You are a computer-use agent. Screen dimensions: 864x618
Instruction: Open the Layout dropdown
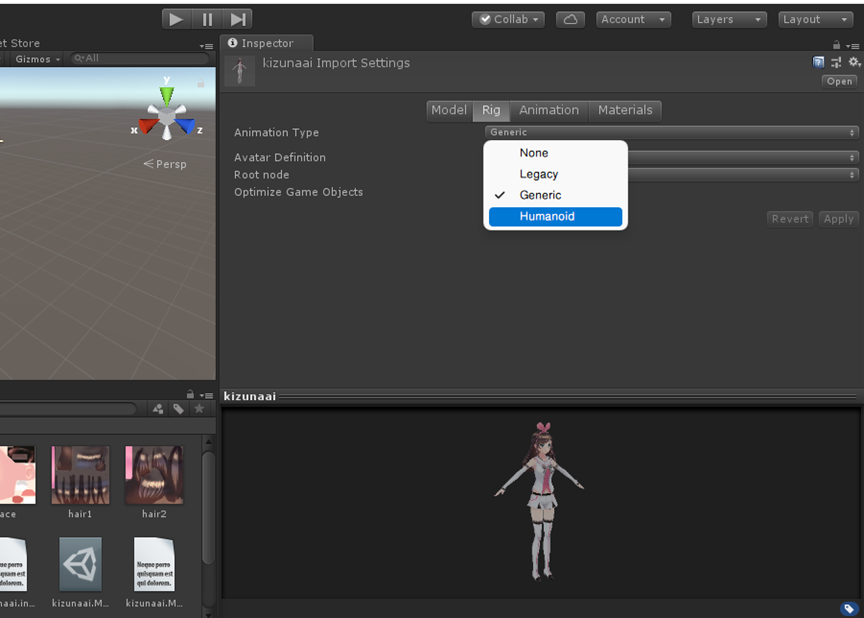coord(815,19)
